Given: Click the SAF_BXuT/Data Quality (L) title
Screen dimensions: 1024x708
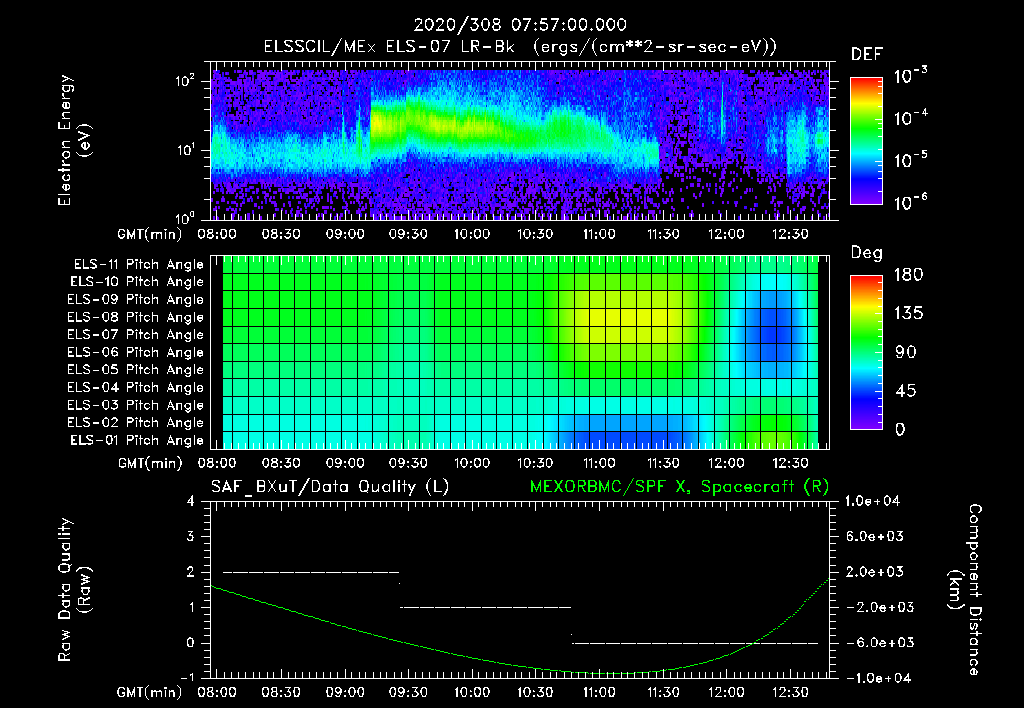Looking at the screenshot, I should click(x=330, y=487).
